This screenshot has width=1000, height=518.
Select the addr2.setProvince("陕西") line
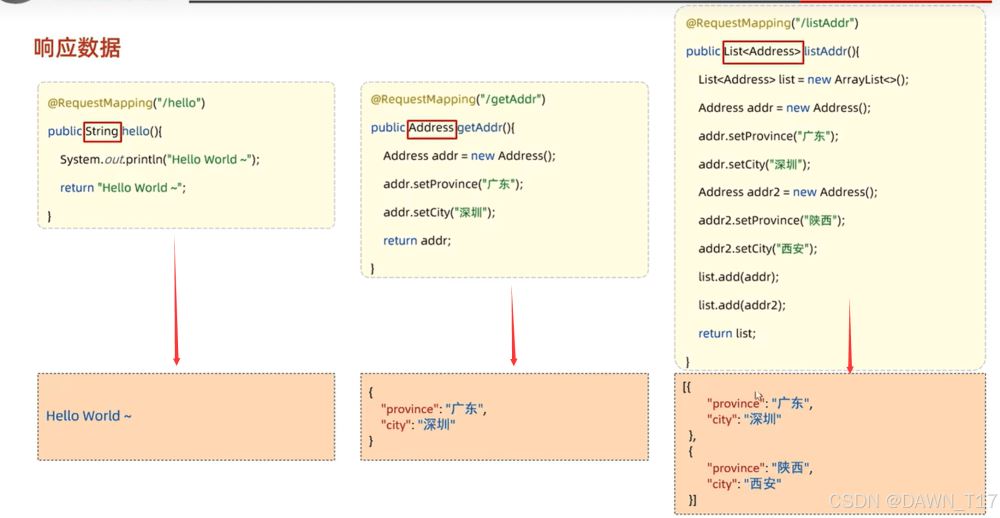[771, 220]
